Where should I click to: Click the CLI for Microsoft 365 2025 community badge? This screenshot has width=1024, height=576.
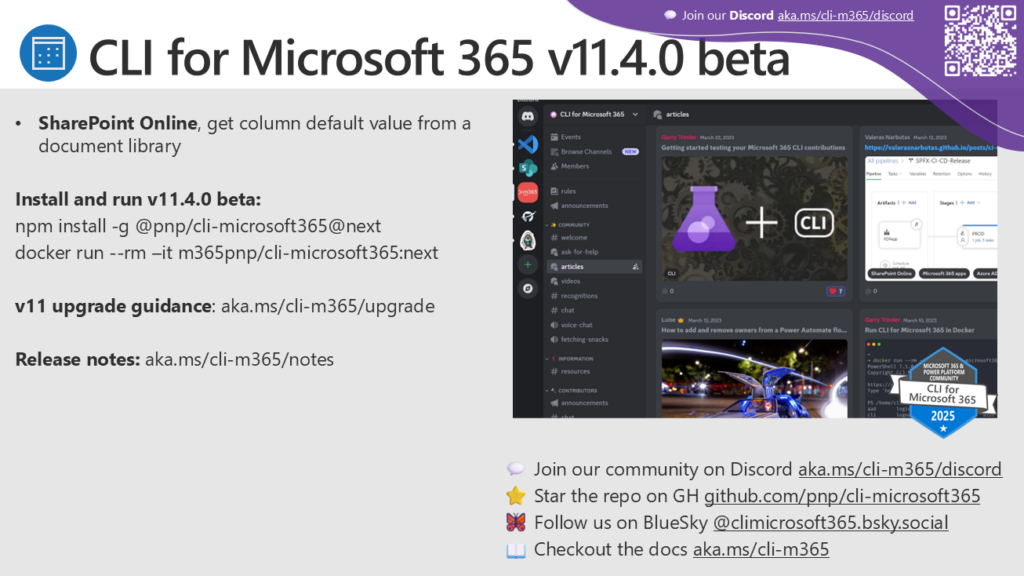click(x=943, y=392)
